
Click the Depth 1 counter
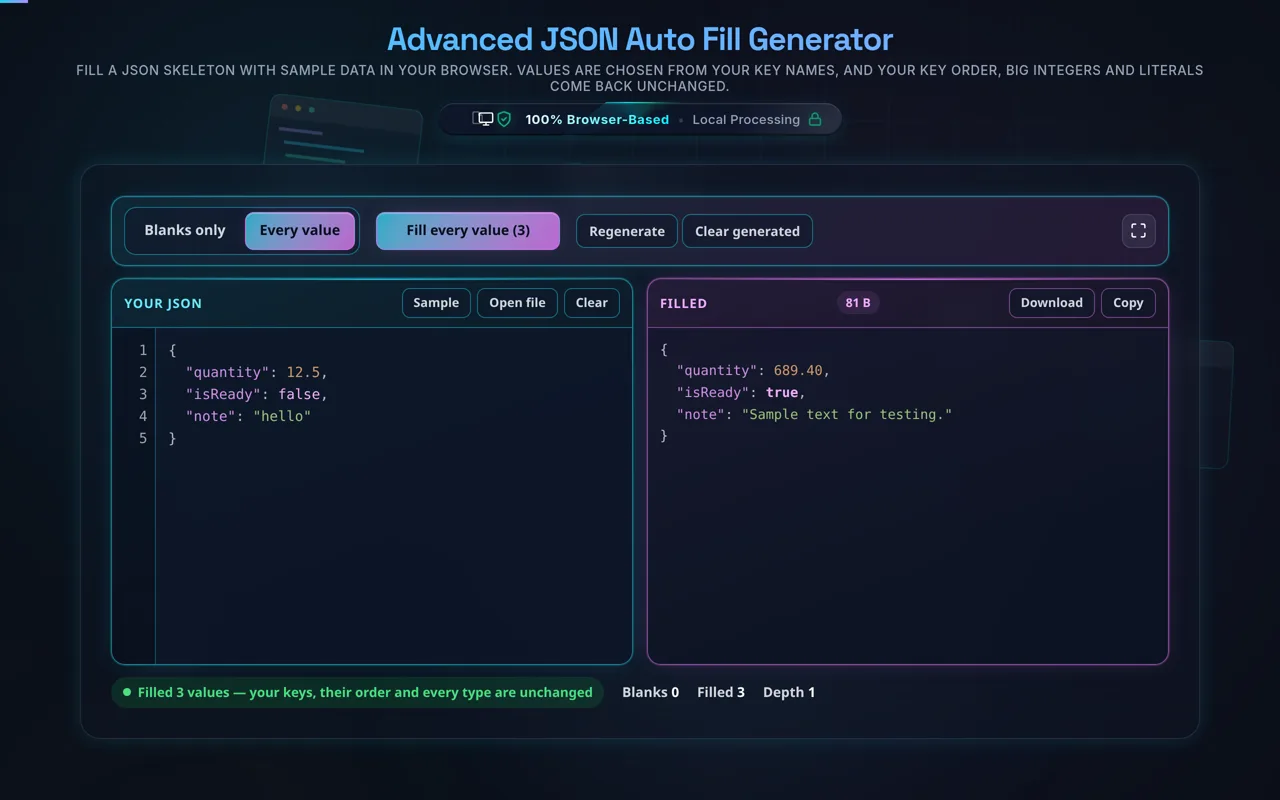(x=789, y=692)
